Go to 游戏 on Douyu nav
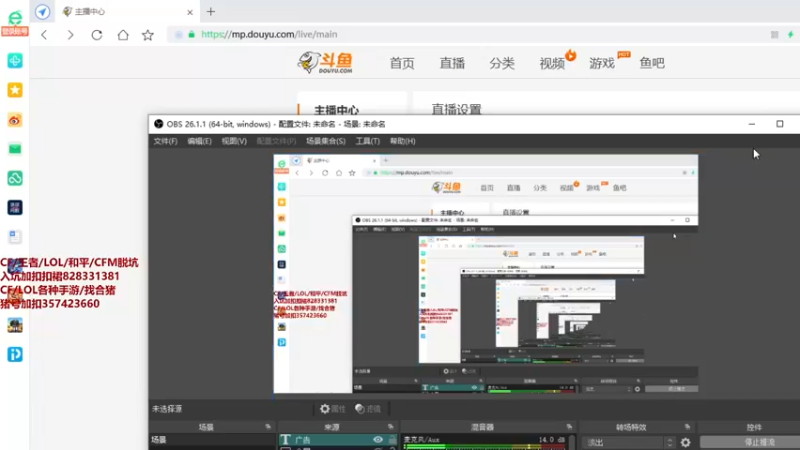This screenshot has height=450, width=800. [602, 63]
